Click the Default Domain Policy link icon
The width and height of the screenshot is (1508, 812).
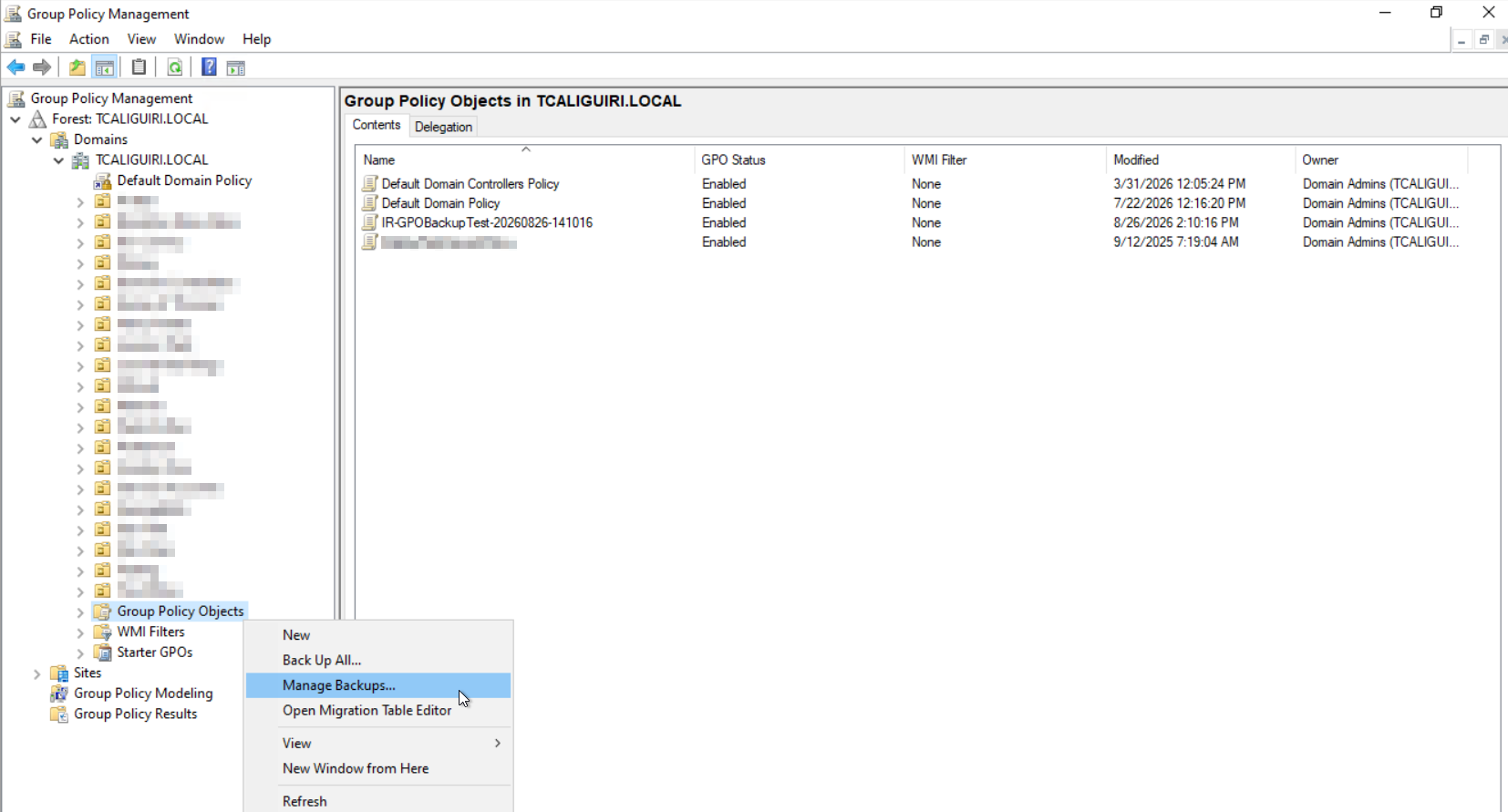103,180
